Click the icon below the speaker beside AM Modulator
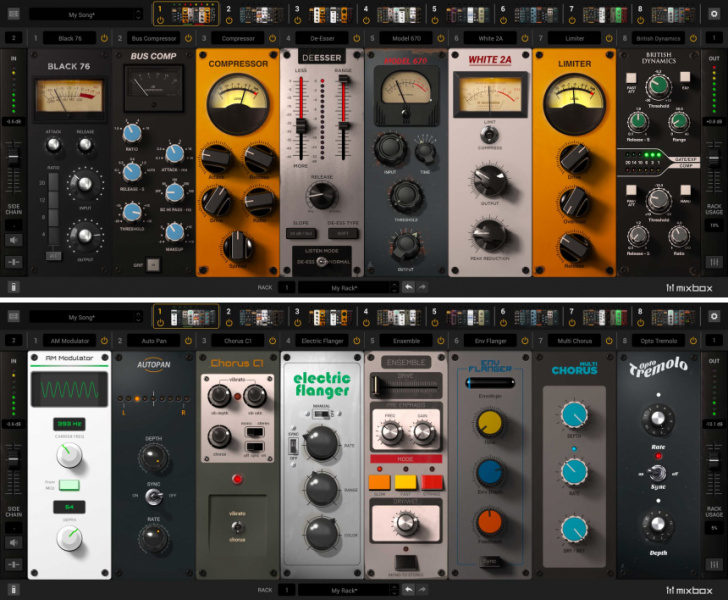728x600 pixels. [x=13, y=564]
